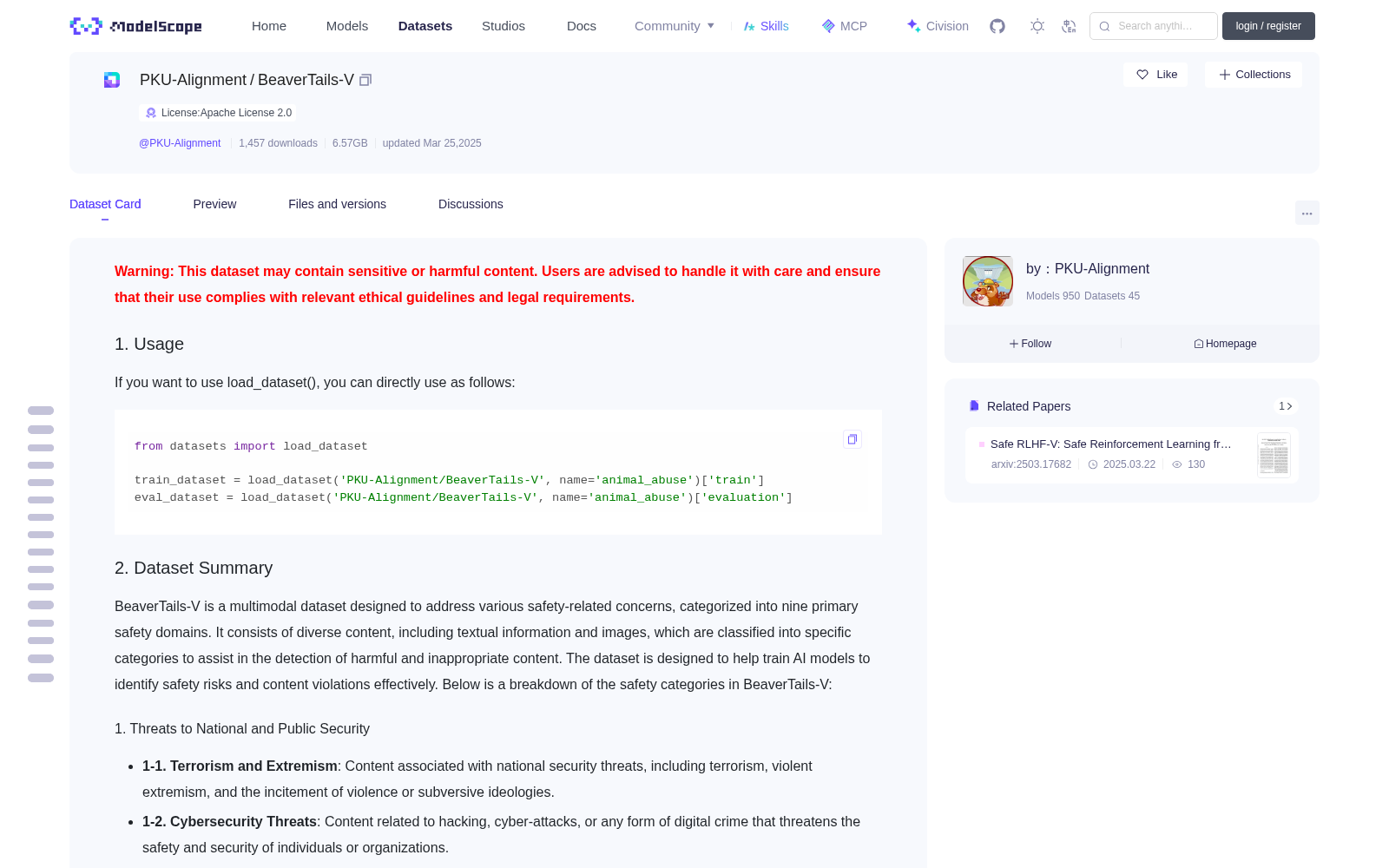Viewport: 1389px width, 868px height.
Task: Click the '1,457 downloads' text
Action: point(278,143)
